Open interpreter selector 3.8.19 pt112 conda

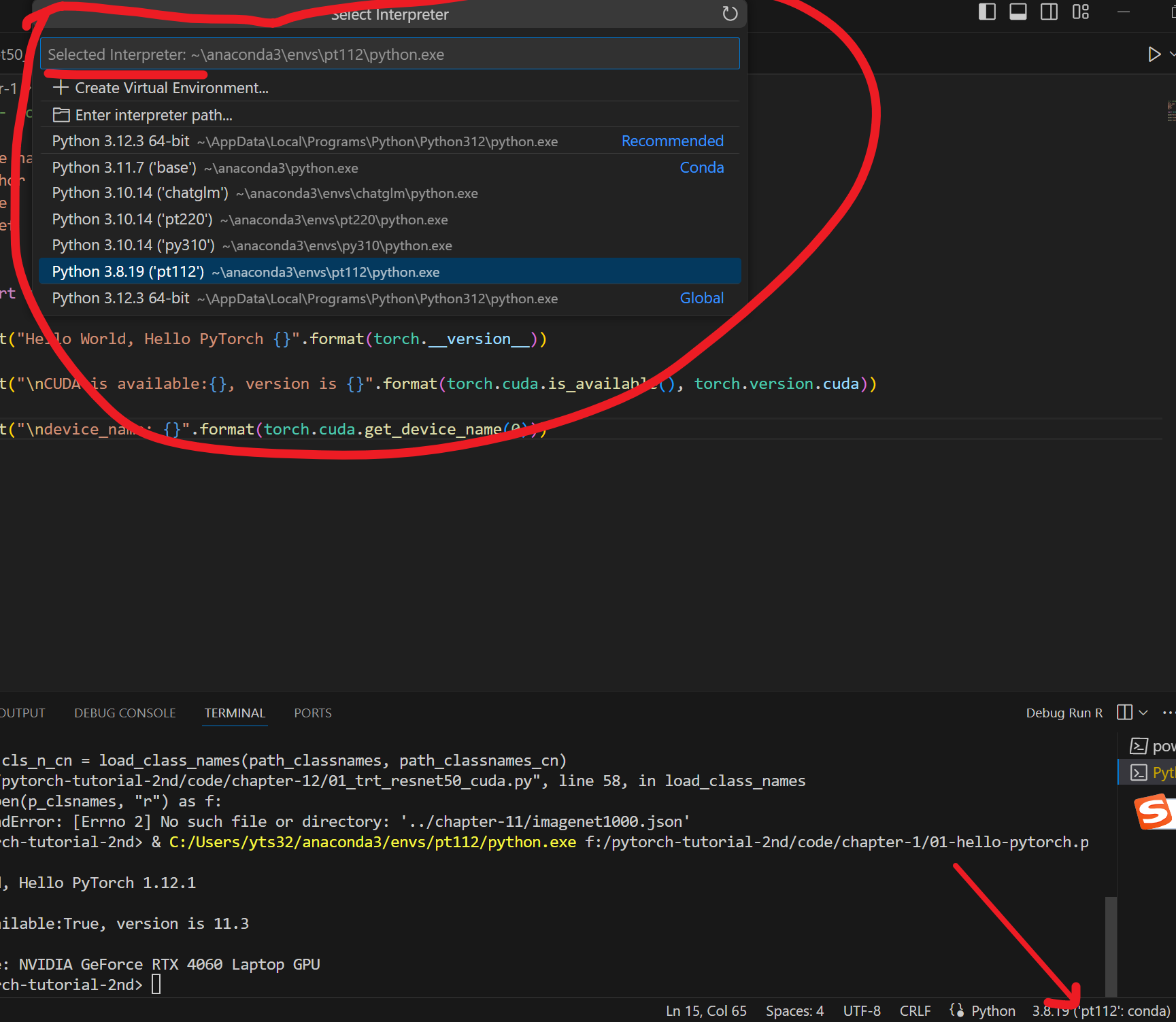[x=1101, y=1011]
